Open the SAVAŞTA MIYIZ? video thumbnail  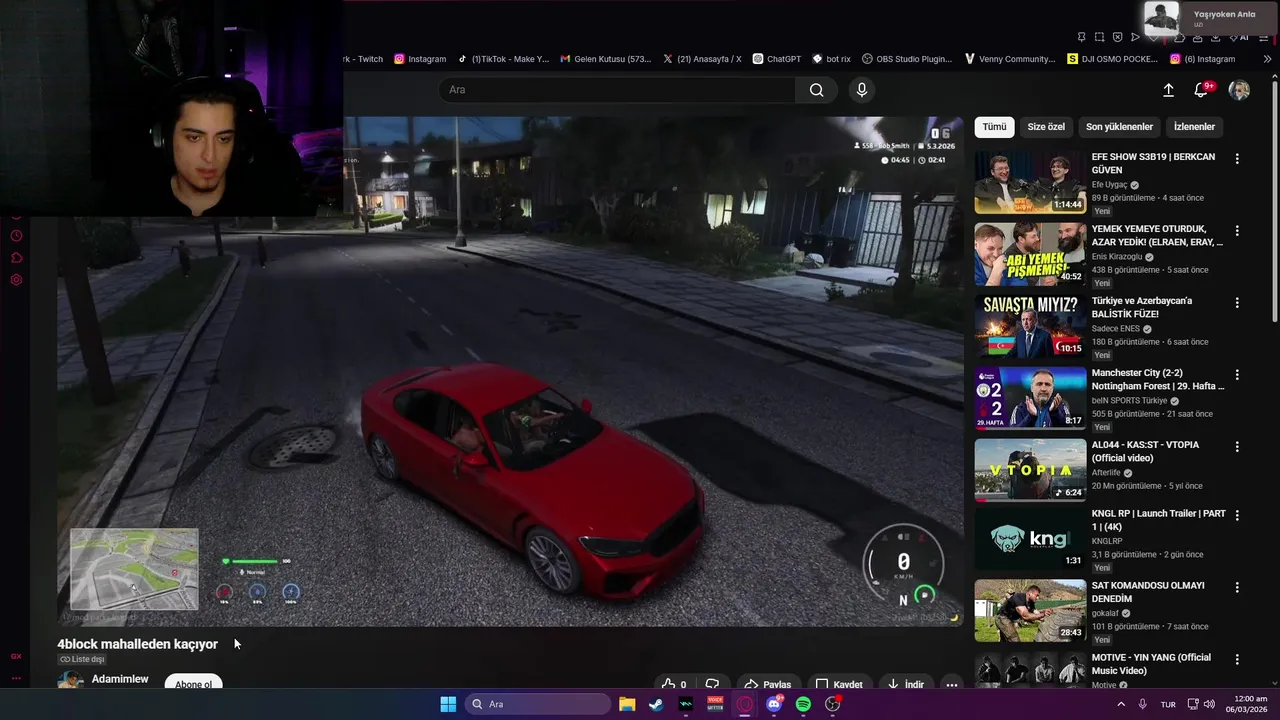click(1030, 326)
